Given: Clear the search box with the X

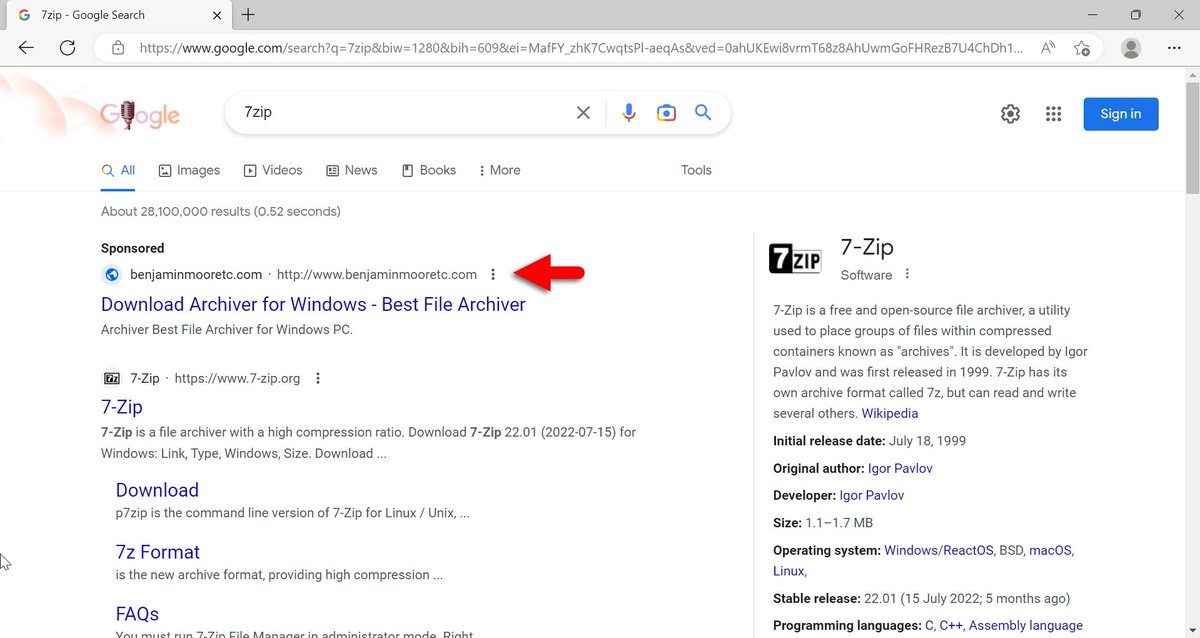Looking at the screenshot, I should coord(583,113).
